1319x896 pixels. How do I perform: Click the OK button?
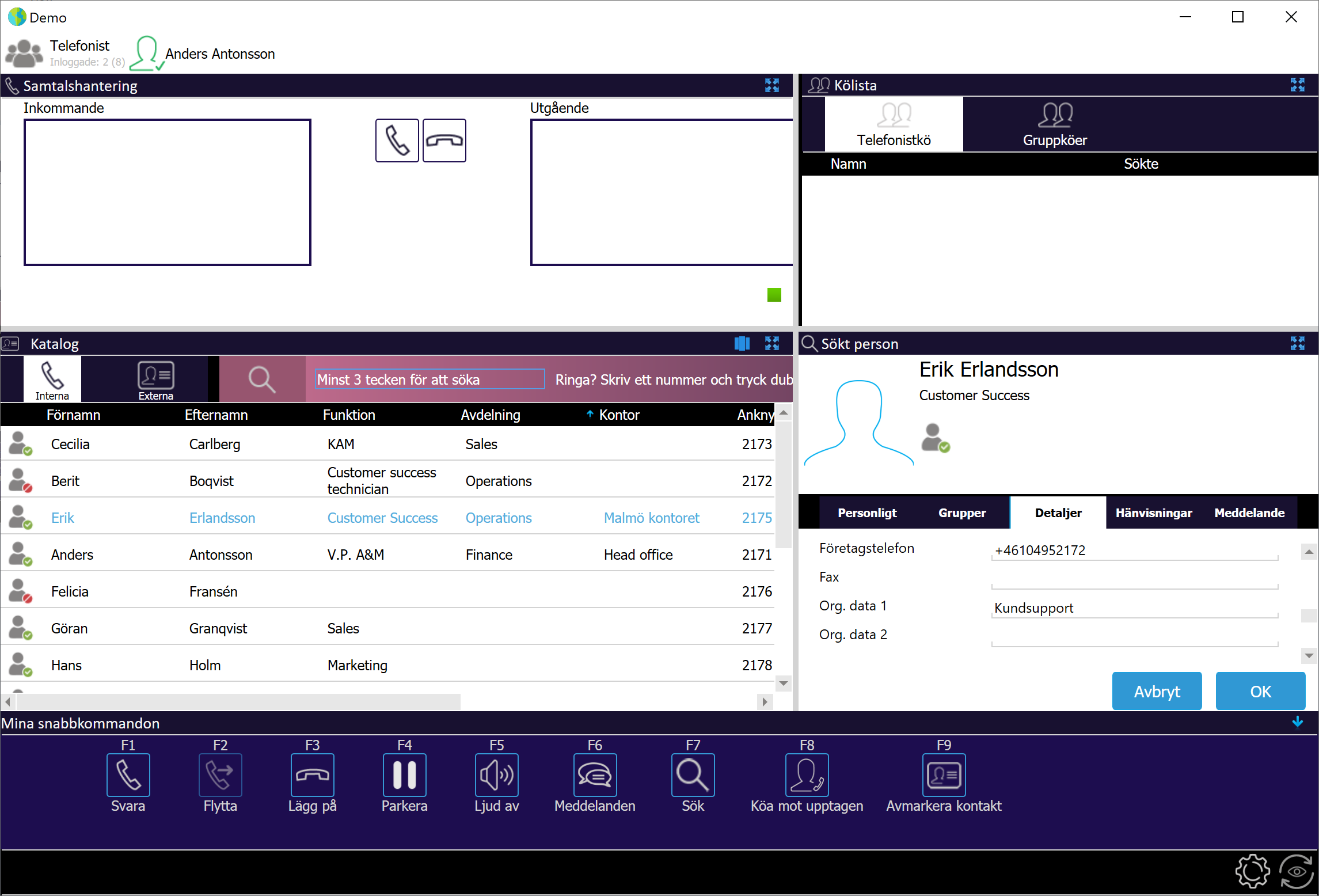click(1260, 691)
